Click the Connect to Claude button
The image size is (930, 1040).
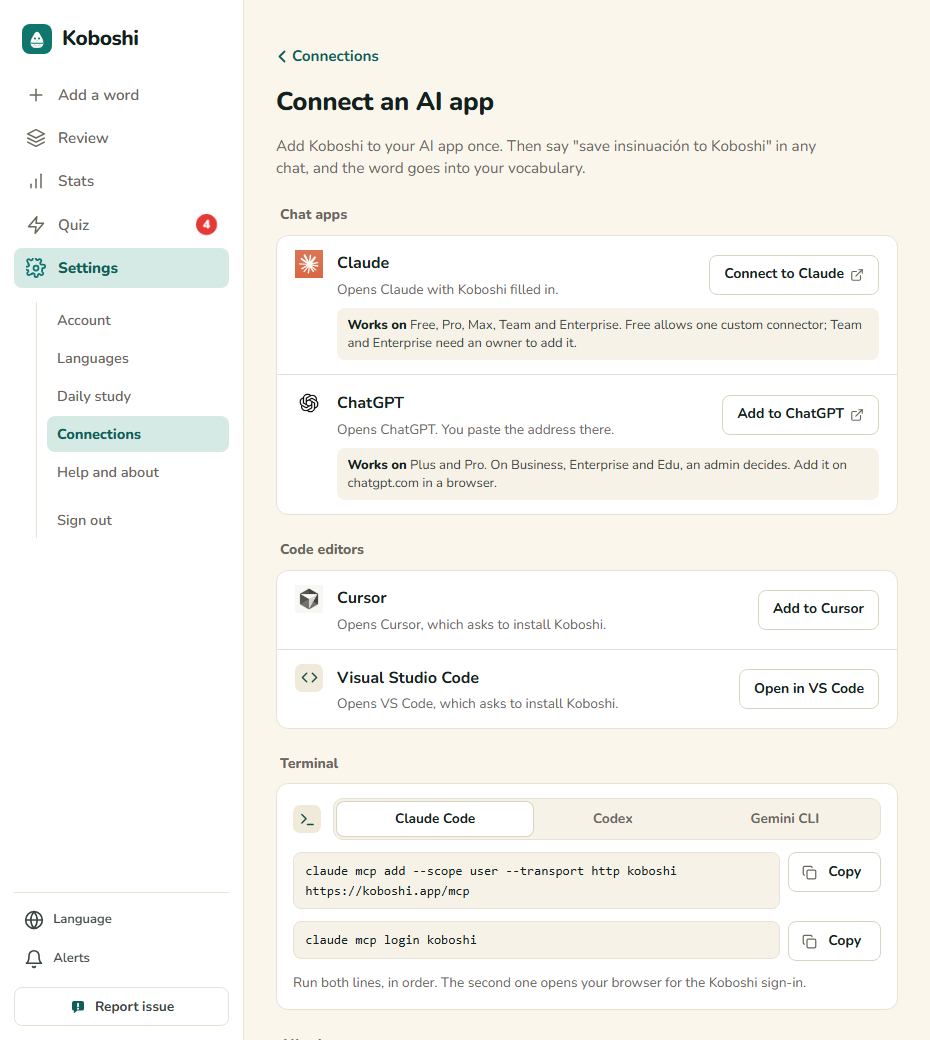coord(793,275)
